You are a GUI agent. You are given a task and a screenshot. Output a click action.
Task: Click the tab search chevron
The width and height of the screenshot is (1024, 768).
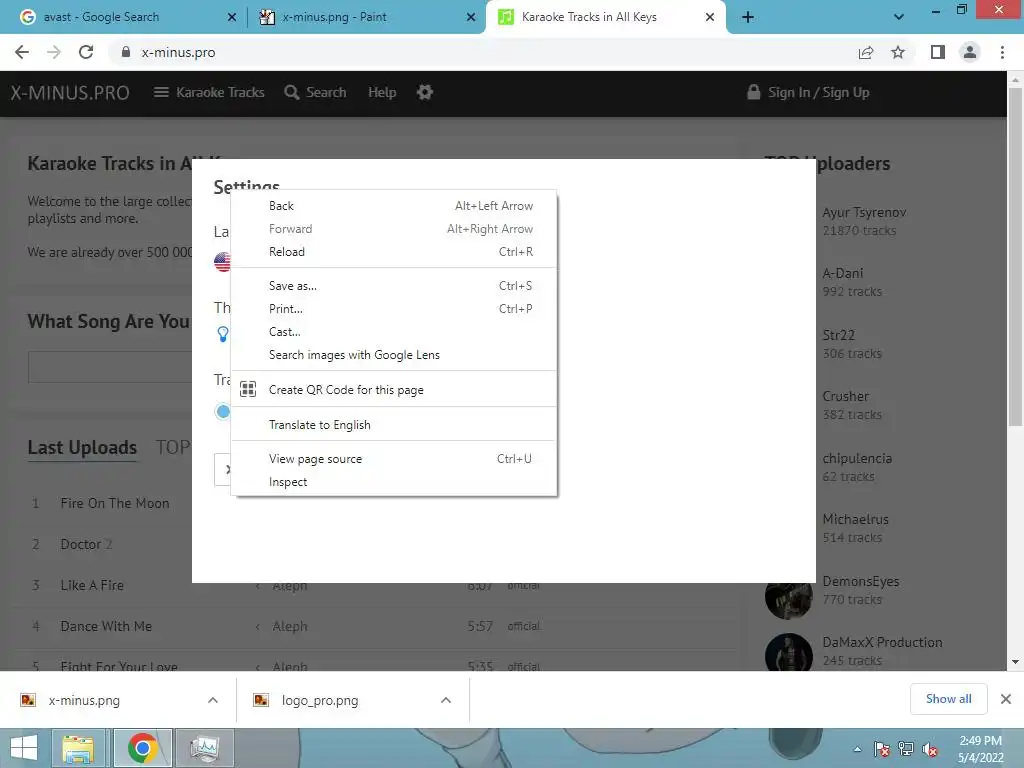tap(899, 17)
